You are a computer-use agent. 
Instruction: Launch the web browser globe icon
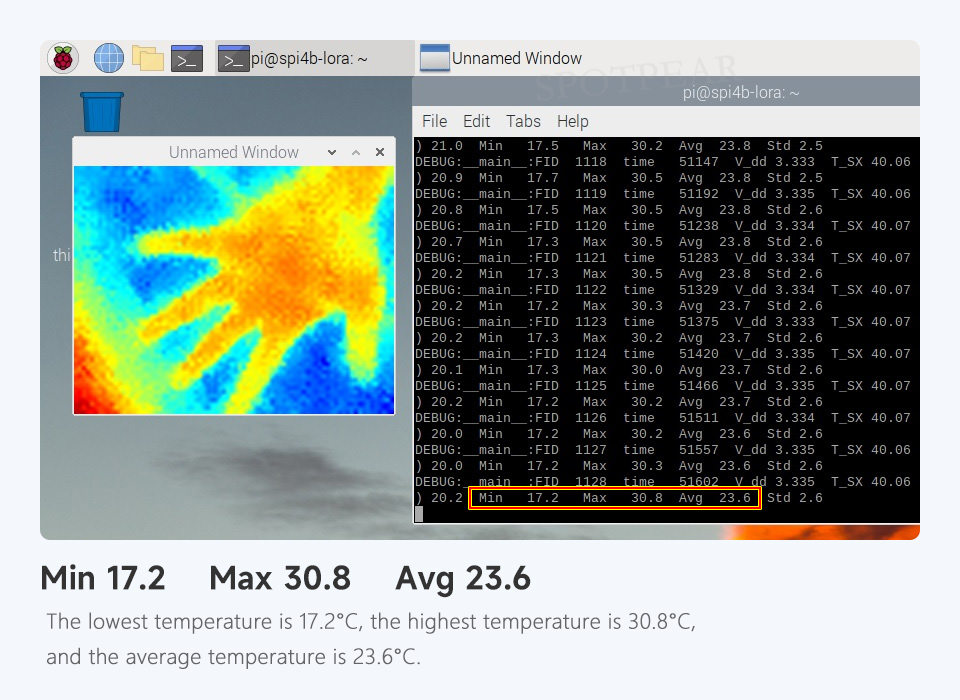(108, 58)
